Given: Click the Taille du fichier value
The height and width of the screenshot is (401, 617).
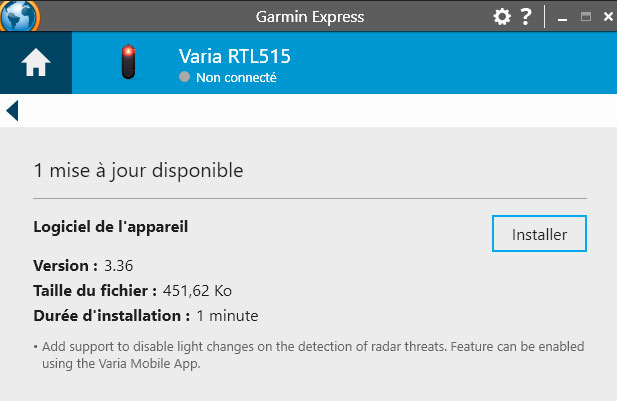Looking at the screenshot, I should click(197, 291).
